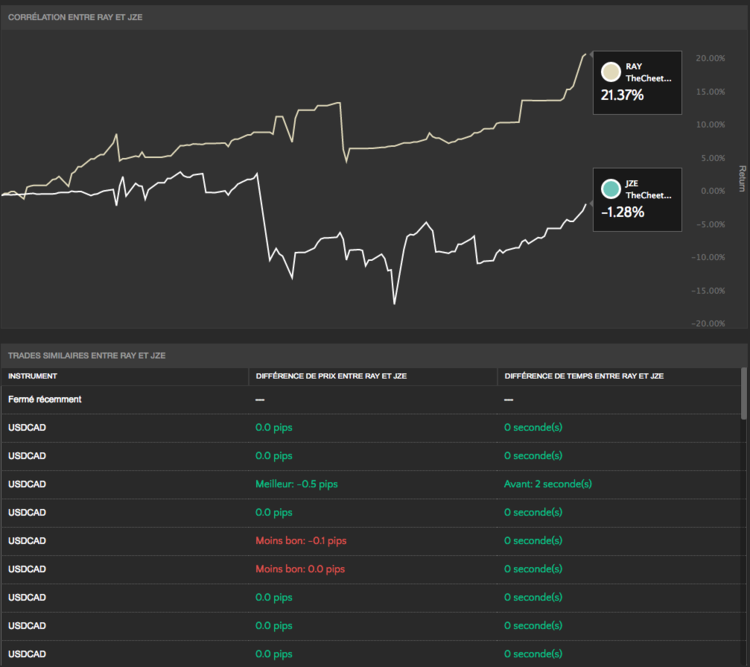Click the vertical 'Return' axis title

[741, 179]
